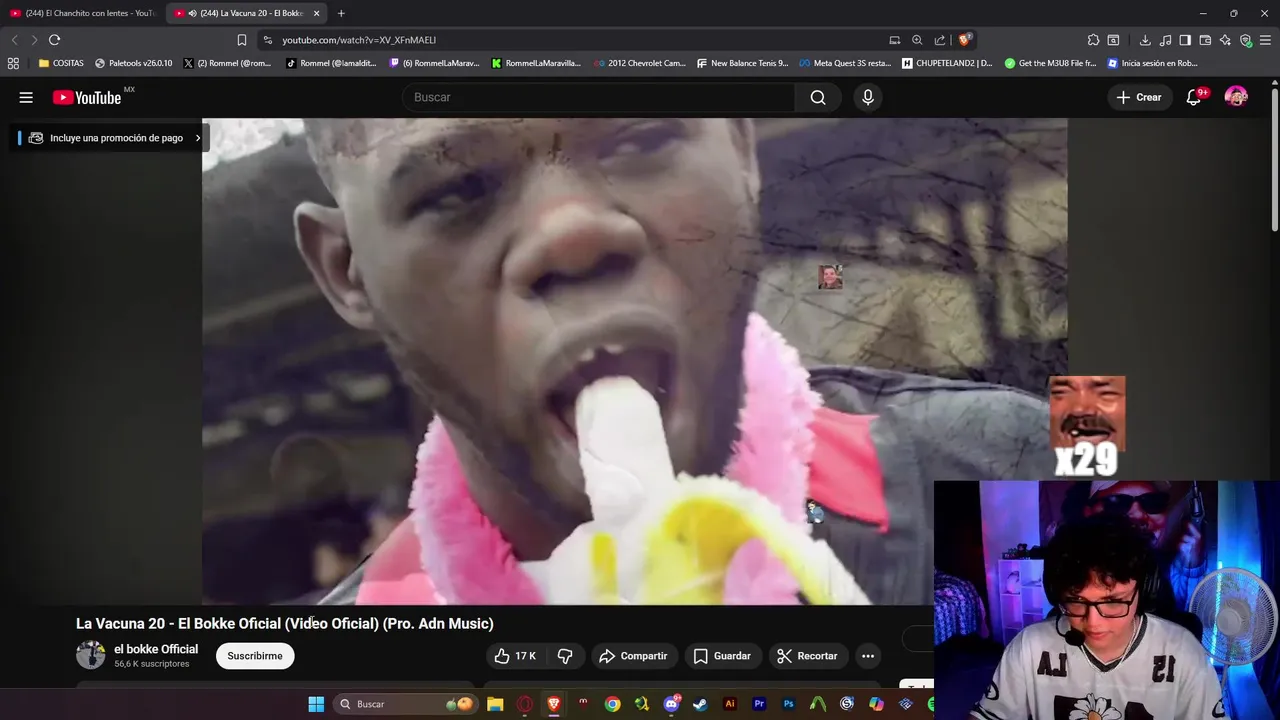Viewport: 1280px width, 720px height.
Task: Open Brave VPN shield icon
Action: coord(1245,40)
